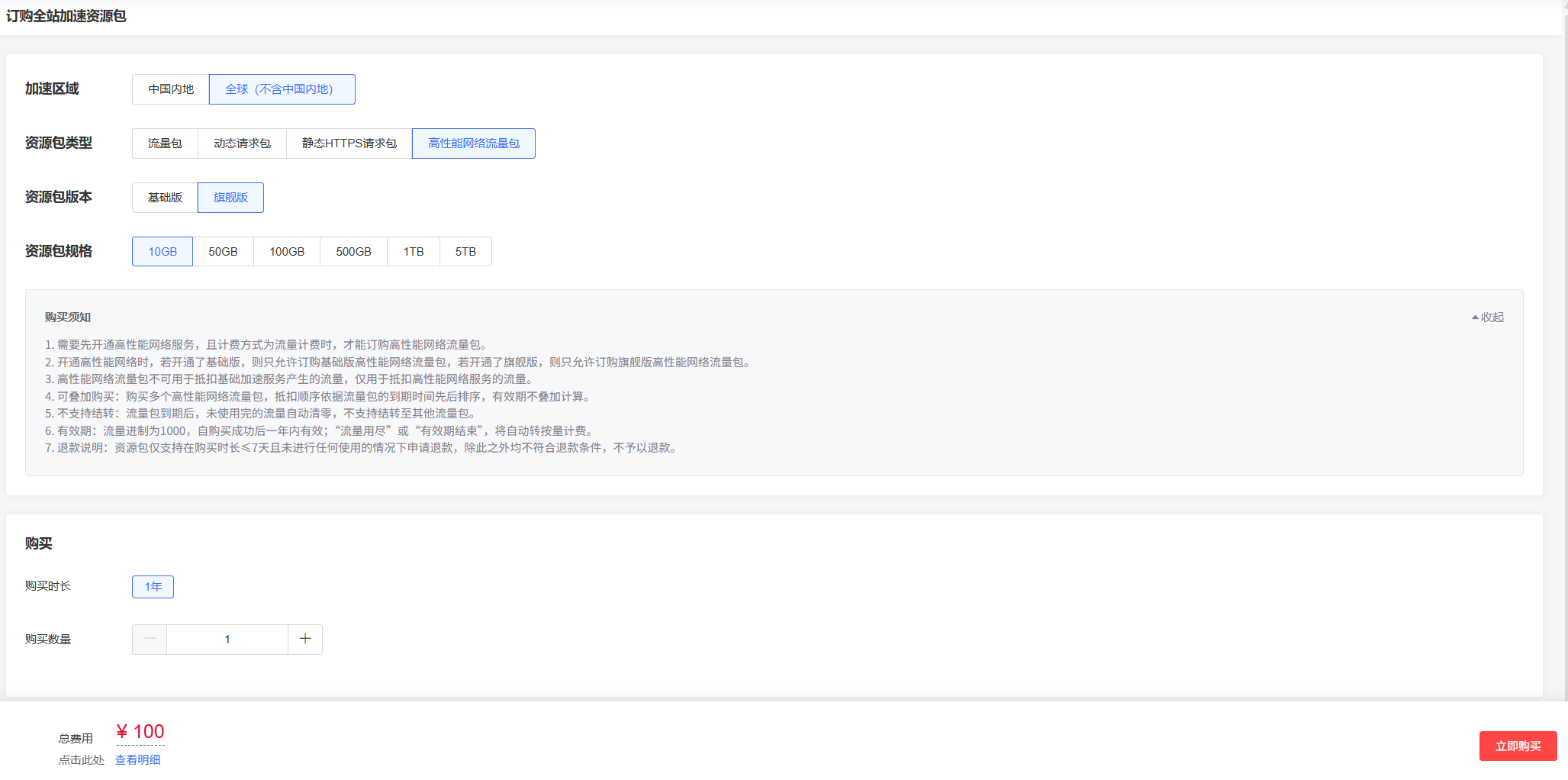1568x780 pixels.
Task: Increase purchase quantity with plus icon
Action: [x=305, y=640]
